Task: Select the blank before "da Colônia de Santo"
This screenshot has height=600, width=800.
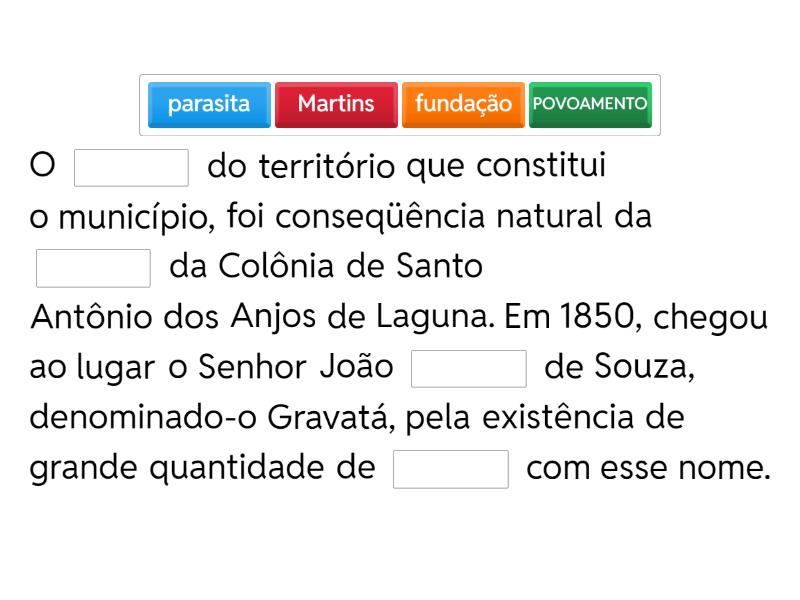Action: 93,268
